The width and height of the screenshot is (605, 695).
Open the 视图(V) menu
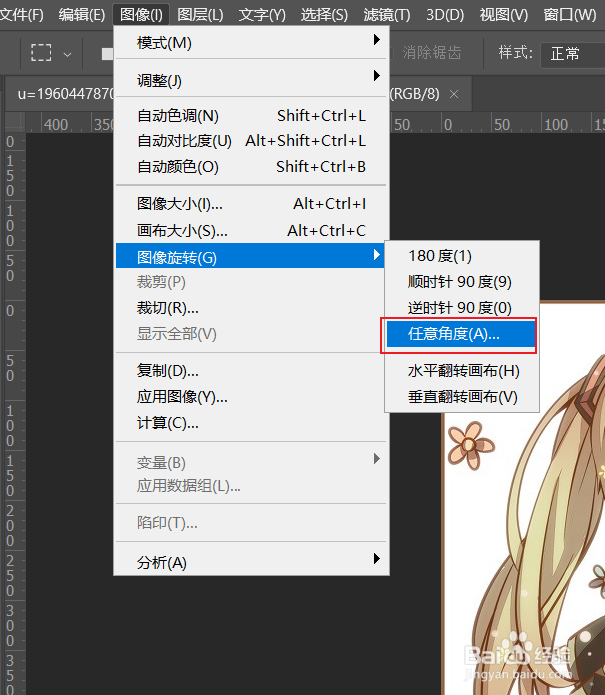[x=504, y=15]
